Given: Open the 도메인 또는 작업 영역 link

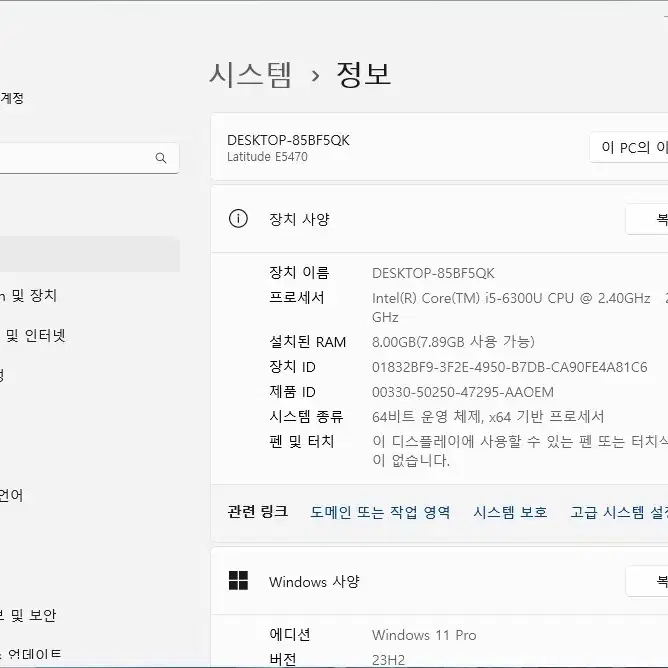Looking at the screenshot, I should click(380, 512).
